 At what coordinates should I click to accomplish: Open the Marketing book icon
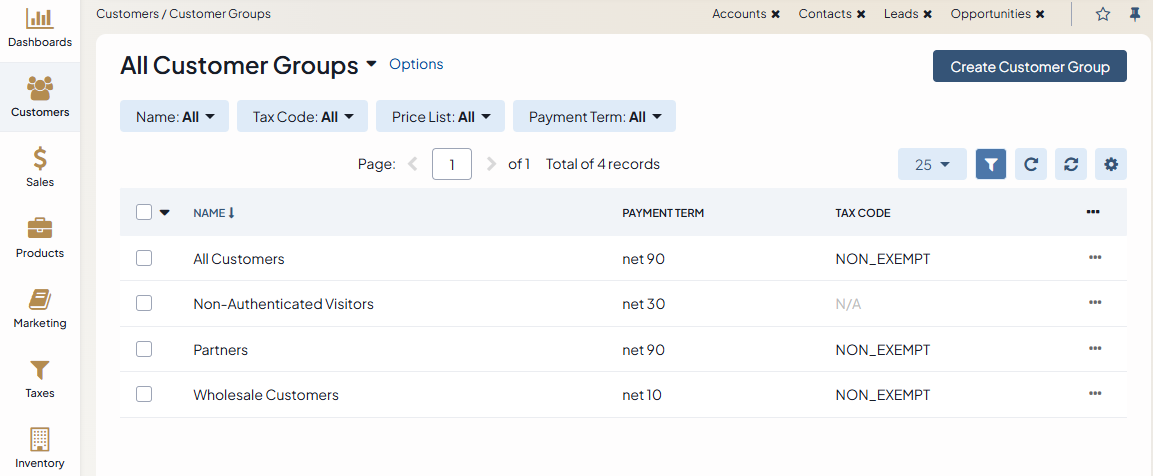[40, 299]
